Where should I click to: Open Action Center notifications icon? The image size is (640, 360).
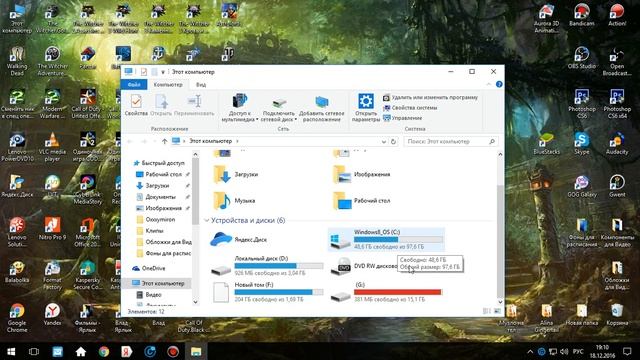627,351
